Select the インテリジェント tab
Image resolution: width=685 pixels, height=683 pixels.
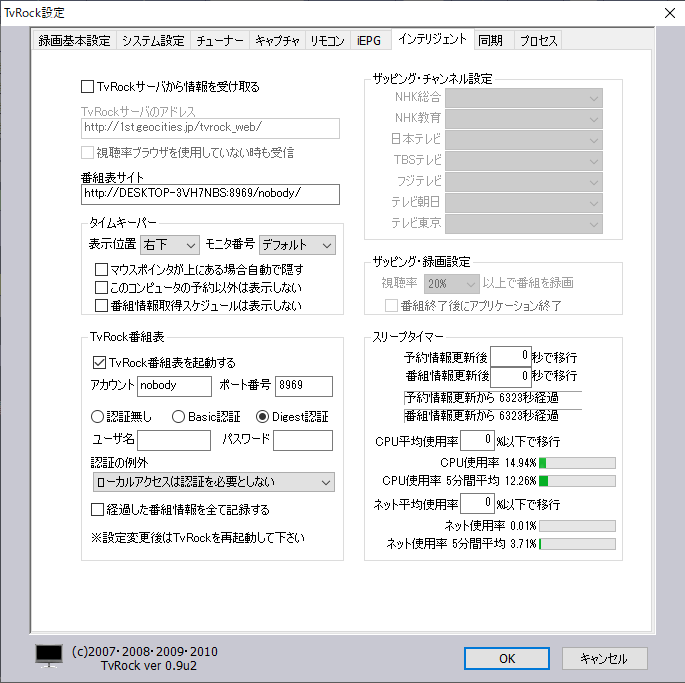432,39
